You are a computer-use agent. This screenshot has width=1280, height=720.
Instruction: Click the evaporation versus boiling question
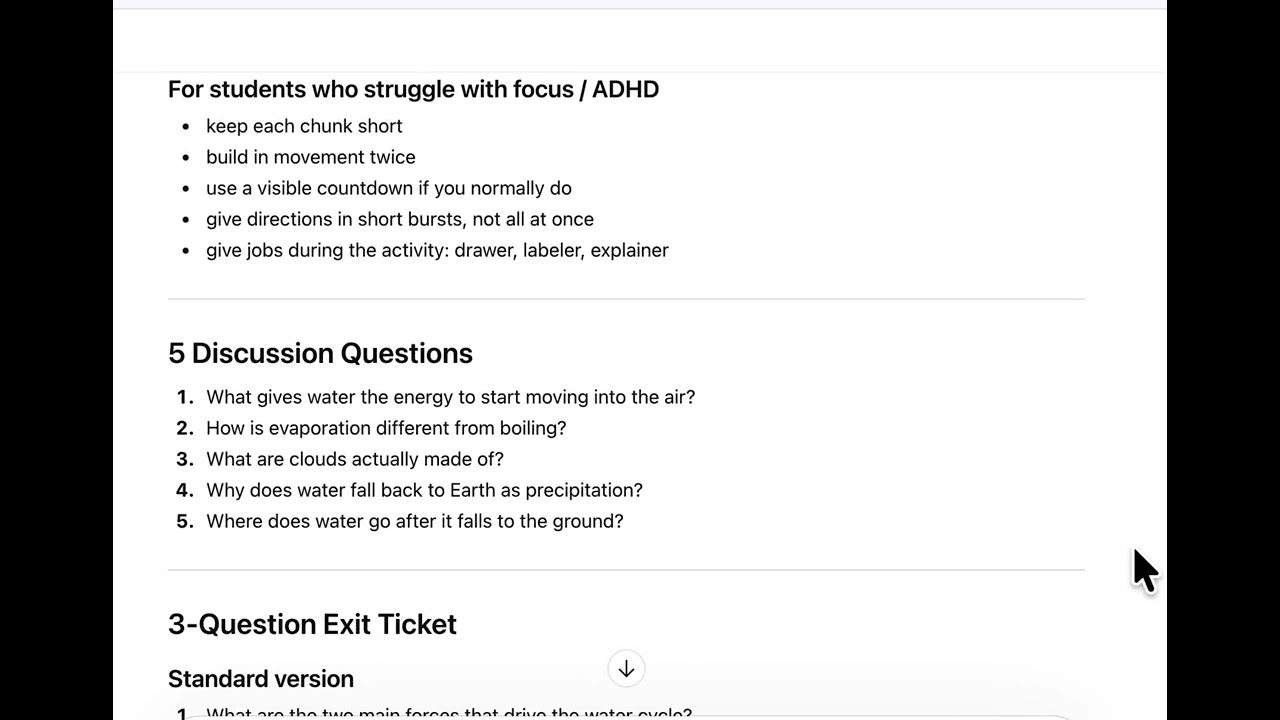pyautogui.click(x=385, y=428)
